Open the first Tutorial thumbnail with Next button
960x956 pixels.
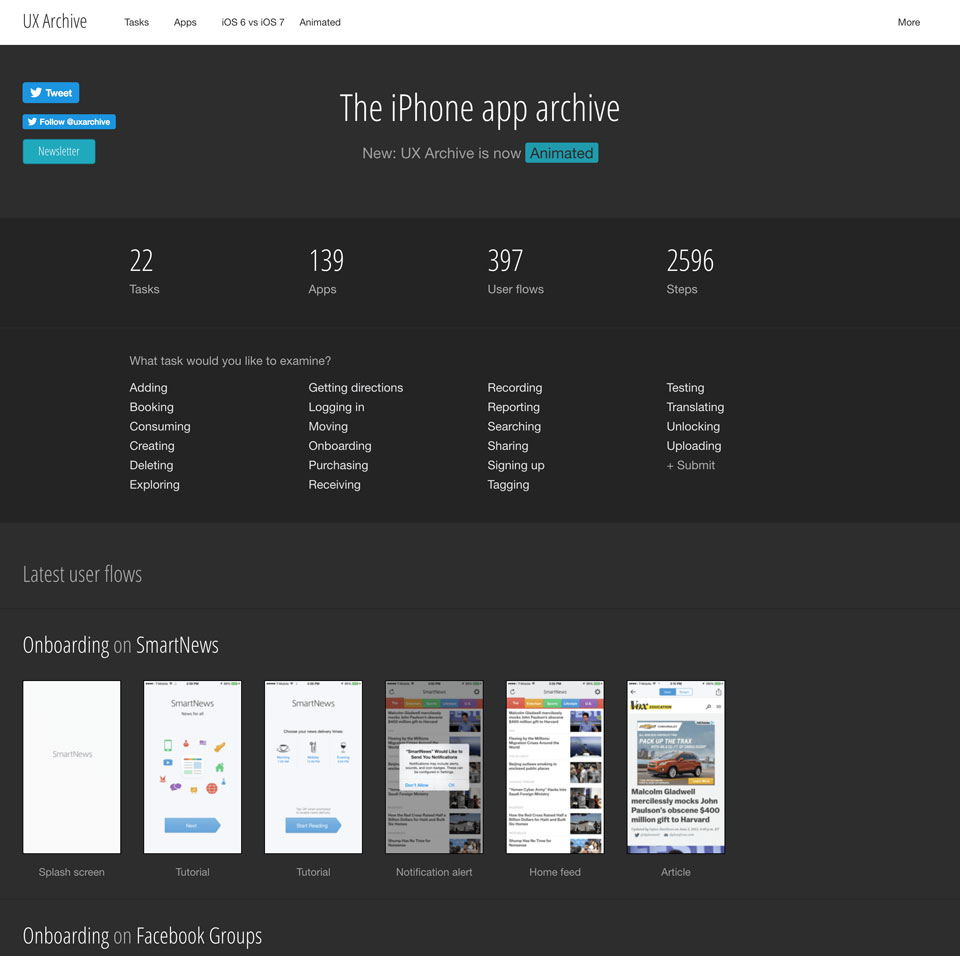point(192,767)
